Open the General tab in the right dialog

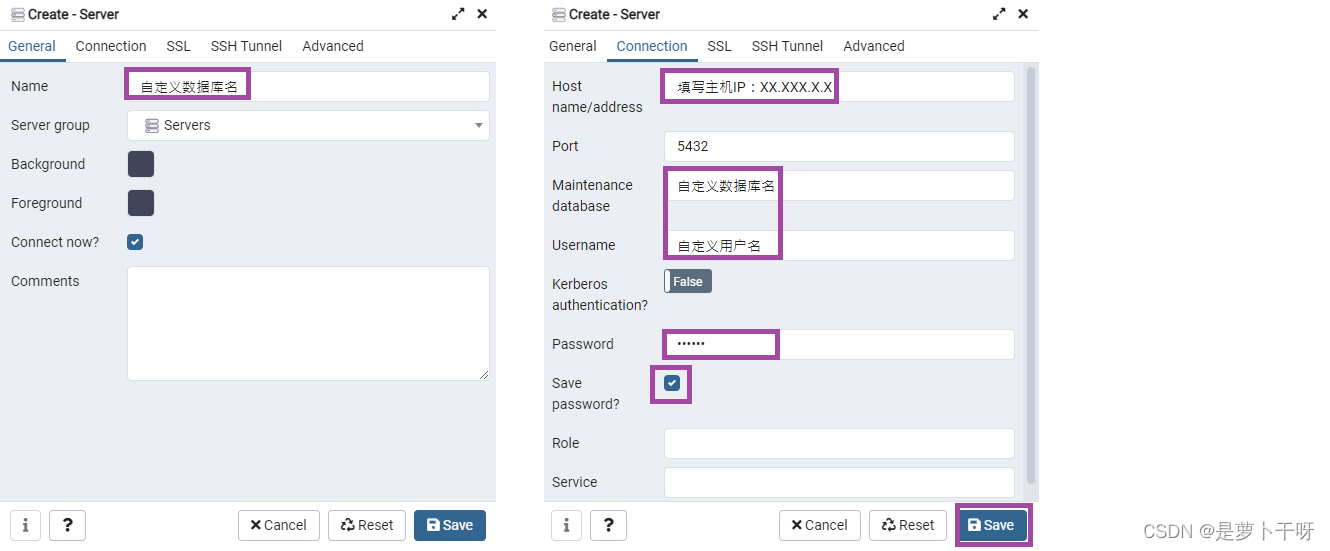573,46
